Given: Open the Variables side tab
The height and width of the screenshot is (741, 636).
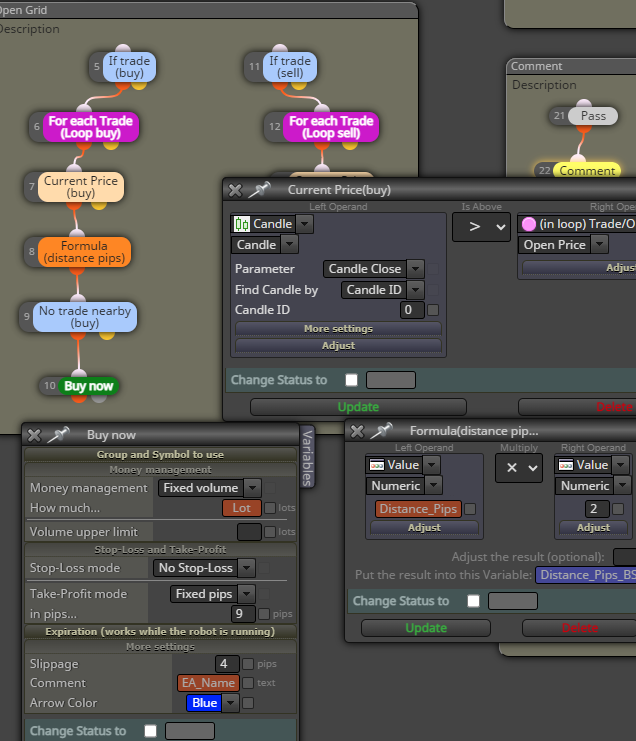Looking at the screenshot, I should click(x=308, y=457).
